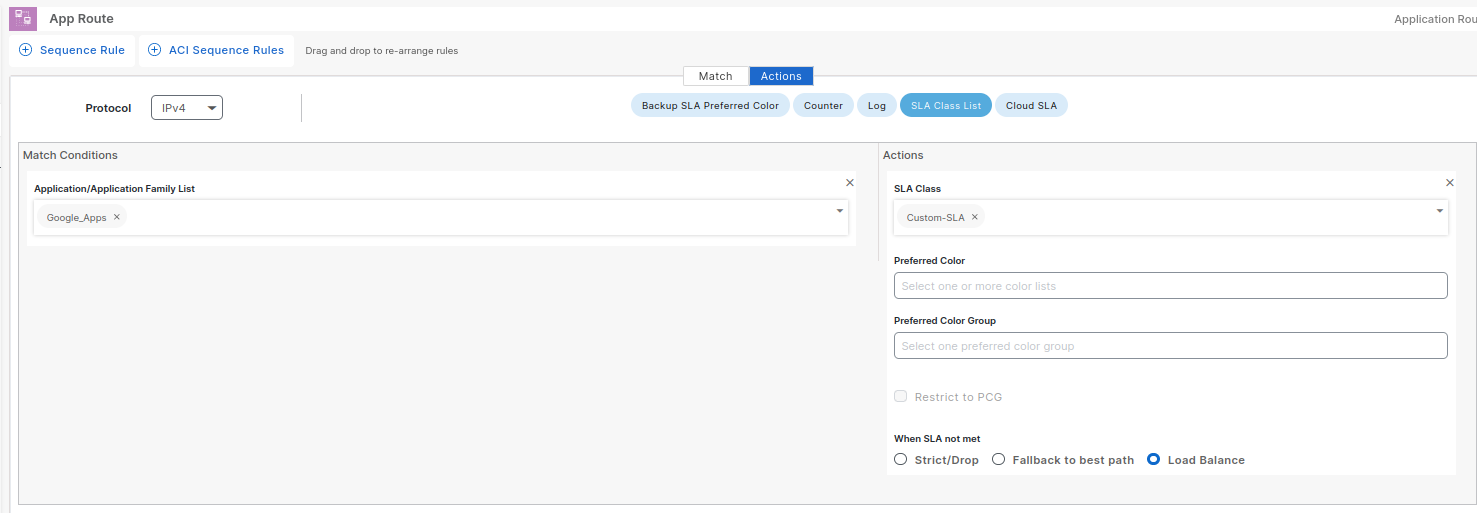The height and width of the screenshot is (513, 1477).
Task: Click the Backup SLA Preferred Color button
Action: point(710,106)
